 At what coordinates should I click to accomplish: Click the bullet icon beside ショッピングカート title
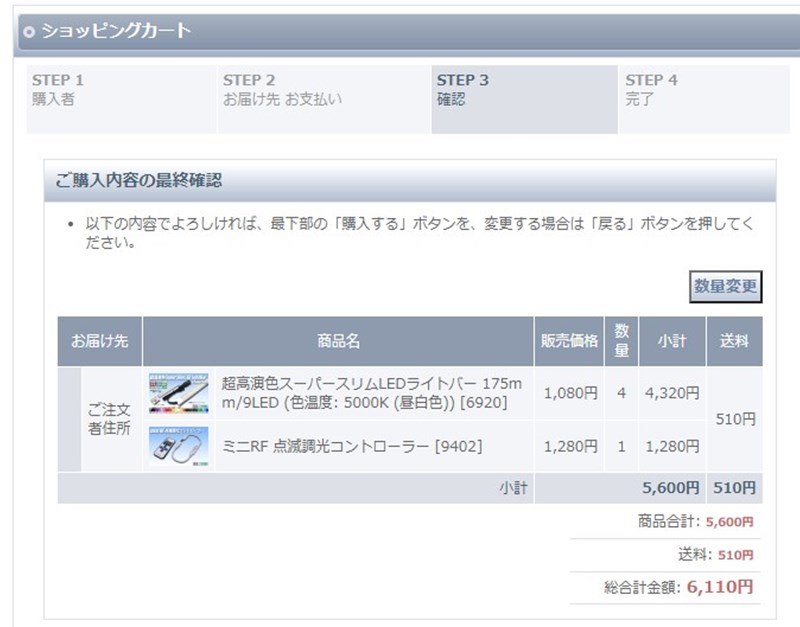click(29, 32)
